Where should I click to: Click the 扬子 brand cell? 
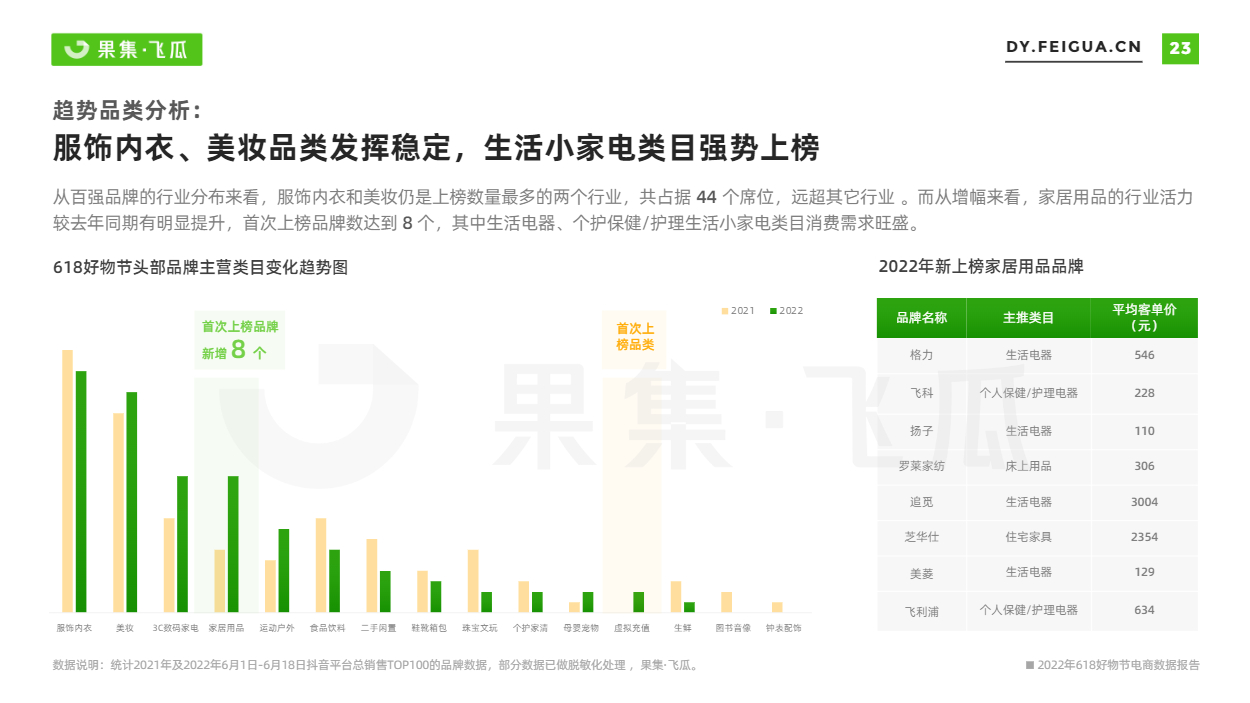[x=922, y=431]
